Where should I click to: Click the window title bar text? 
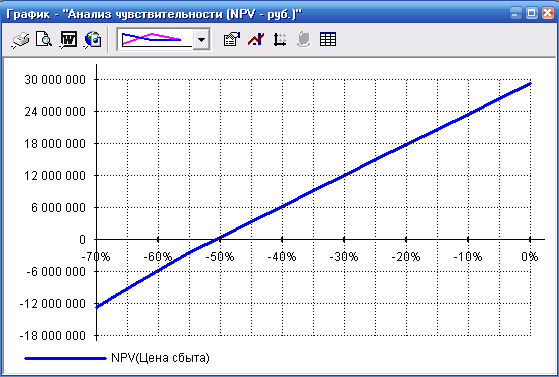coord(154,14)
